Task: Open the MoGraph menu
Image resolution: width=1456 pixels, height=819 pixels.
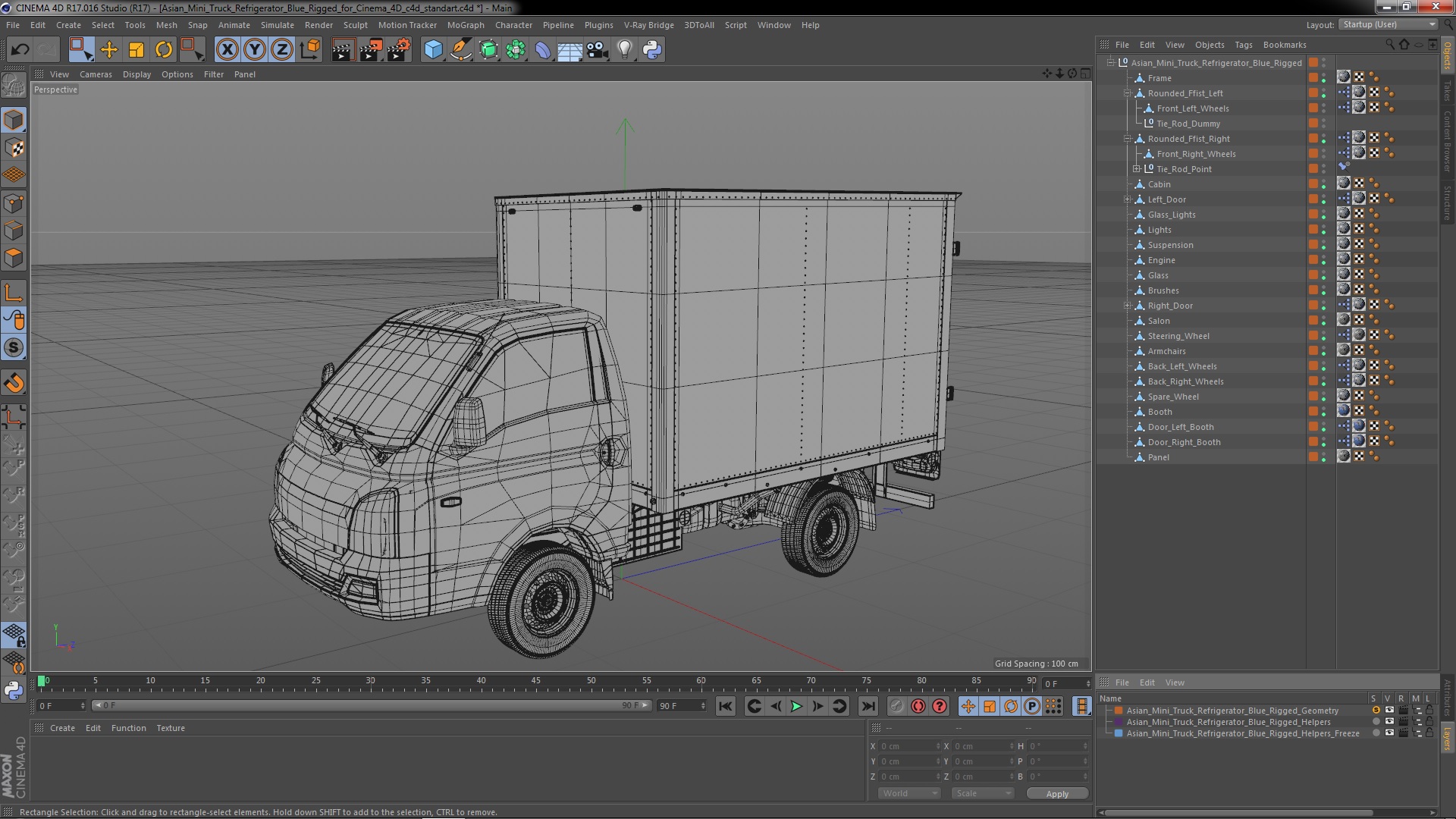Action: tap(466, 25)
